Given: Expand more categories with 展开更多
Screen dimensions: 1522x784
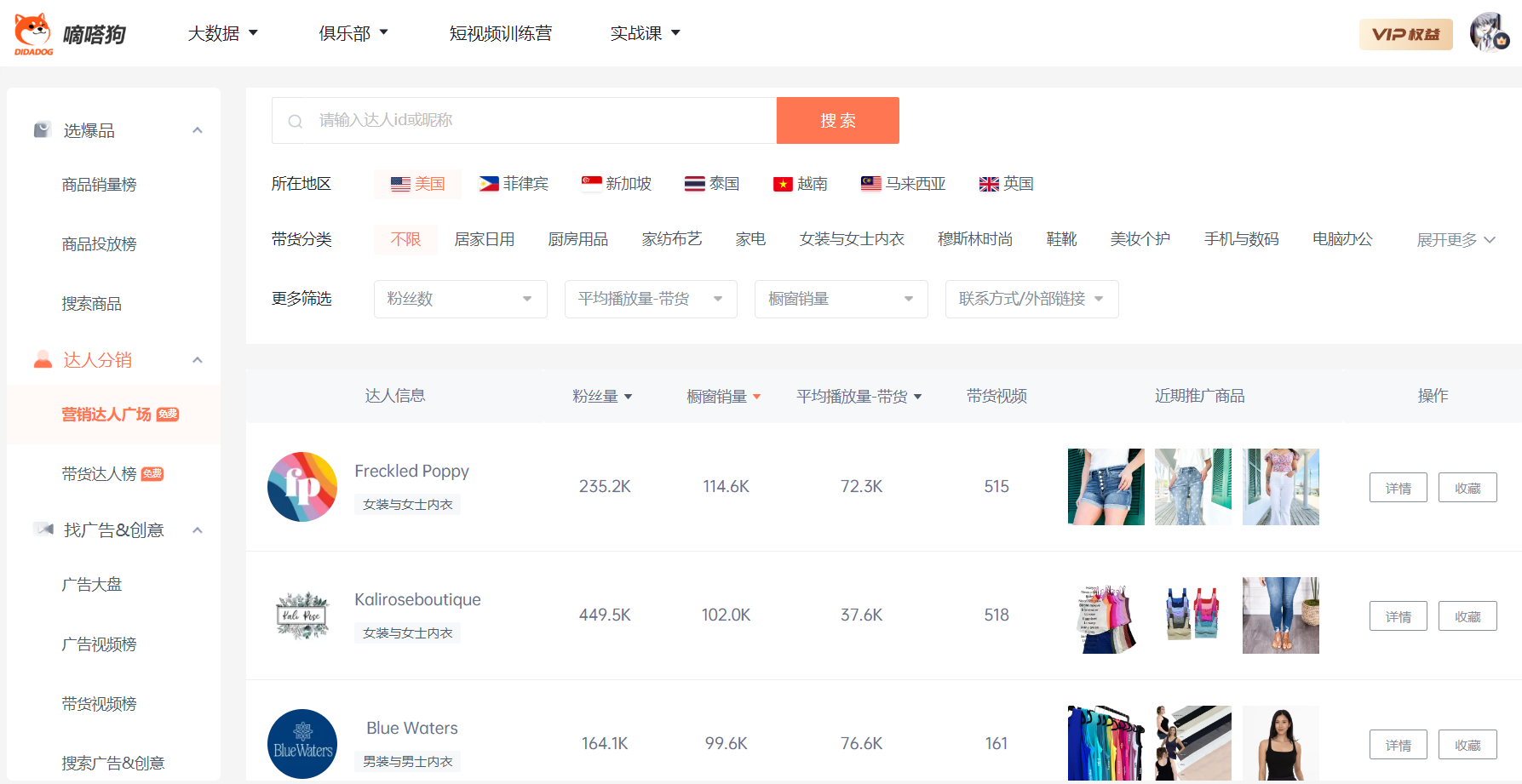Looking at the screenshot, I should coord(1455,240).
